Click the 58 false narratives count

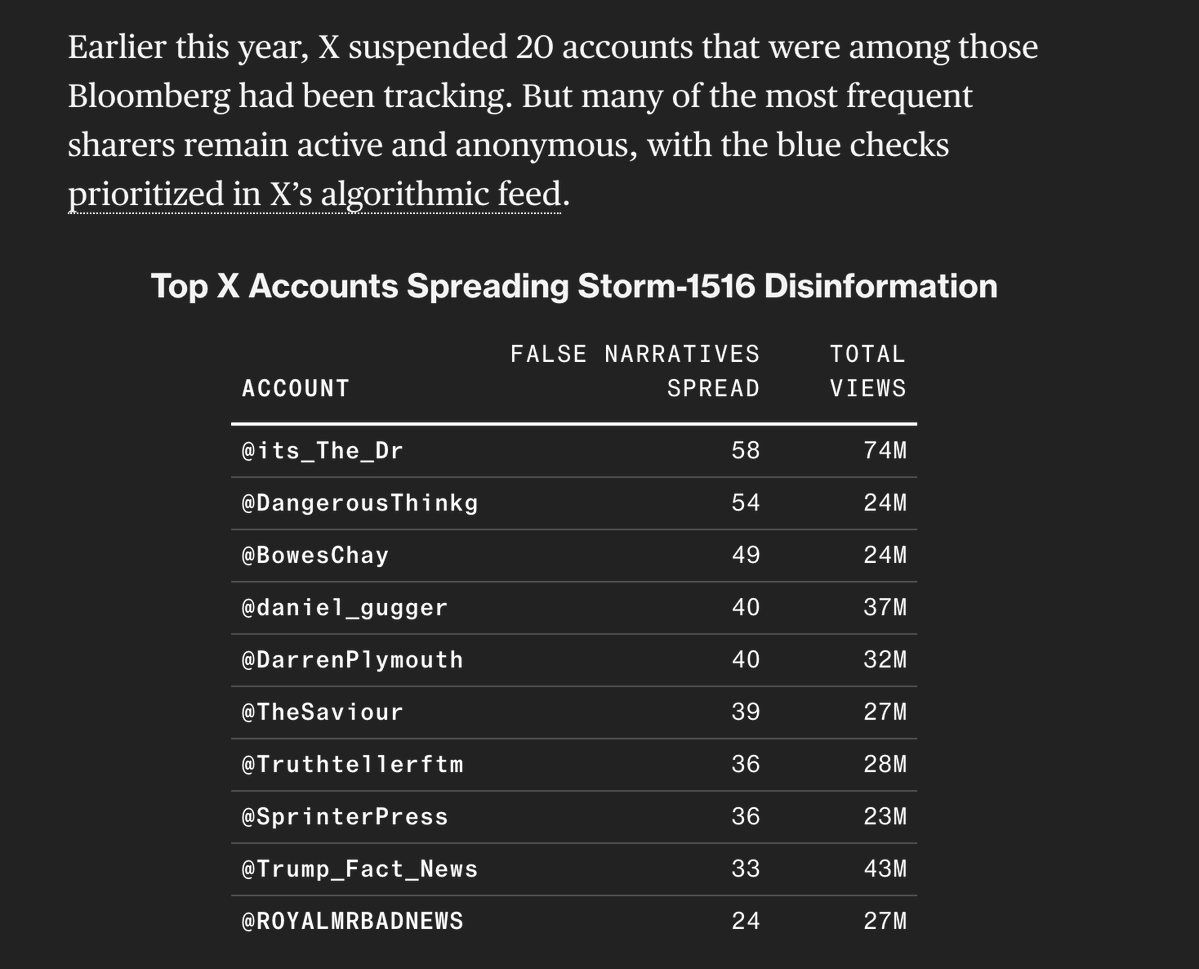[746, 450]
